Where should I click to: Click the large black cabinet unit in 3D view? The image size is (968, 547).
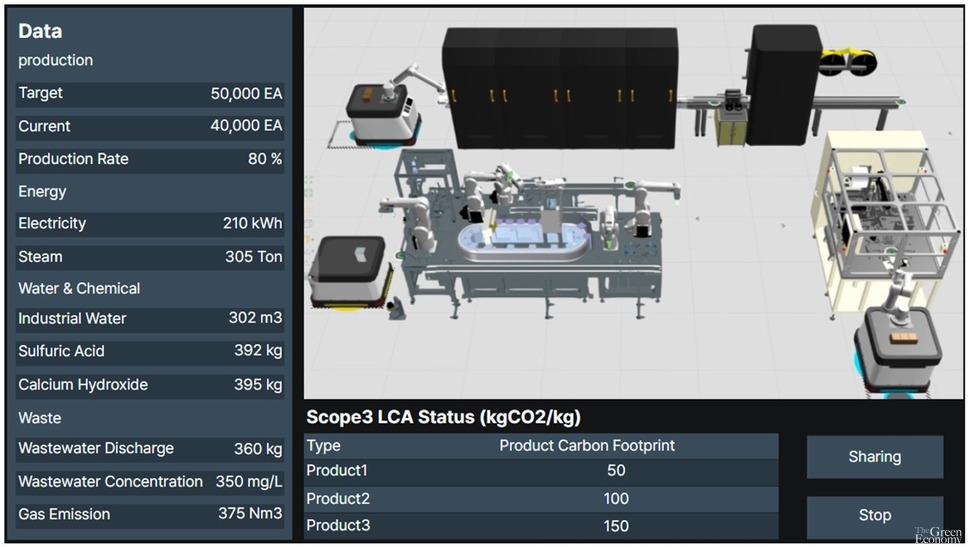click(x=560, y=86)
